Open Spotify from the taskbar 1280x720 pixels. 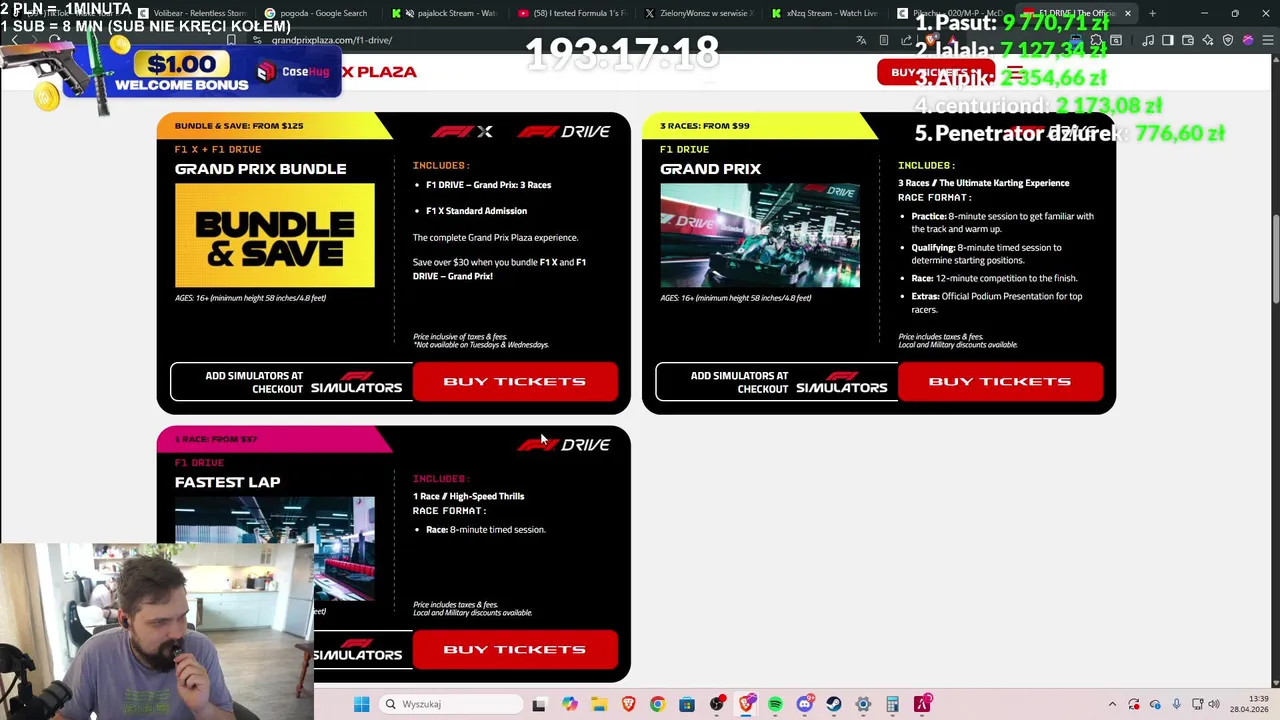point(775,704)
